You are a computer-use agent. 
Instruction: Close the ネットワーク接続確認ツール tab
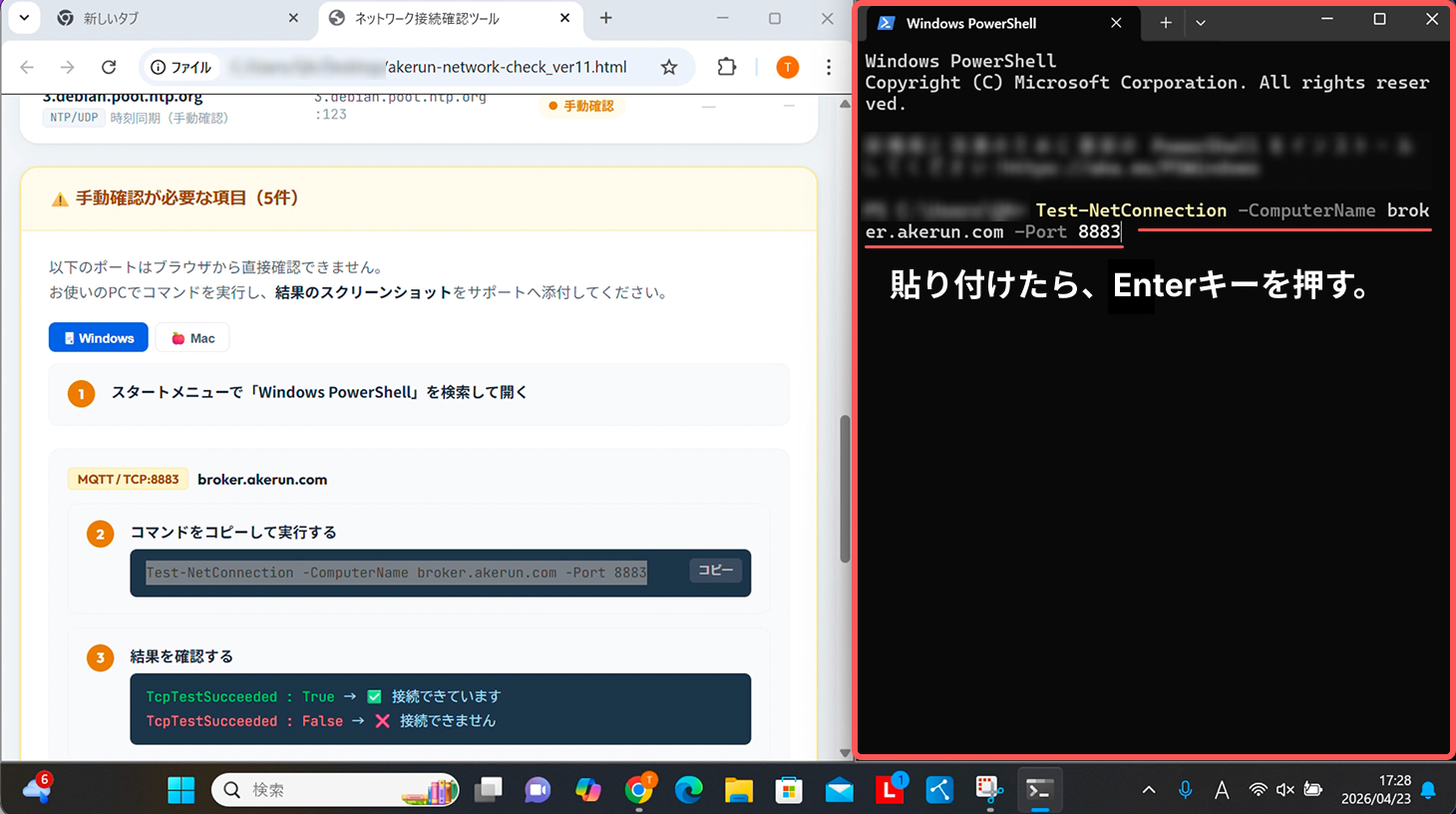point(564,18)
